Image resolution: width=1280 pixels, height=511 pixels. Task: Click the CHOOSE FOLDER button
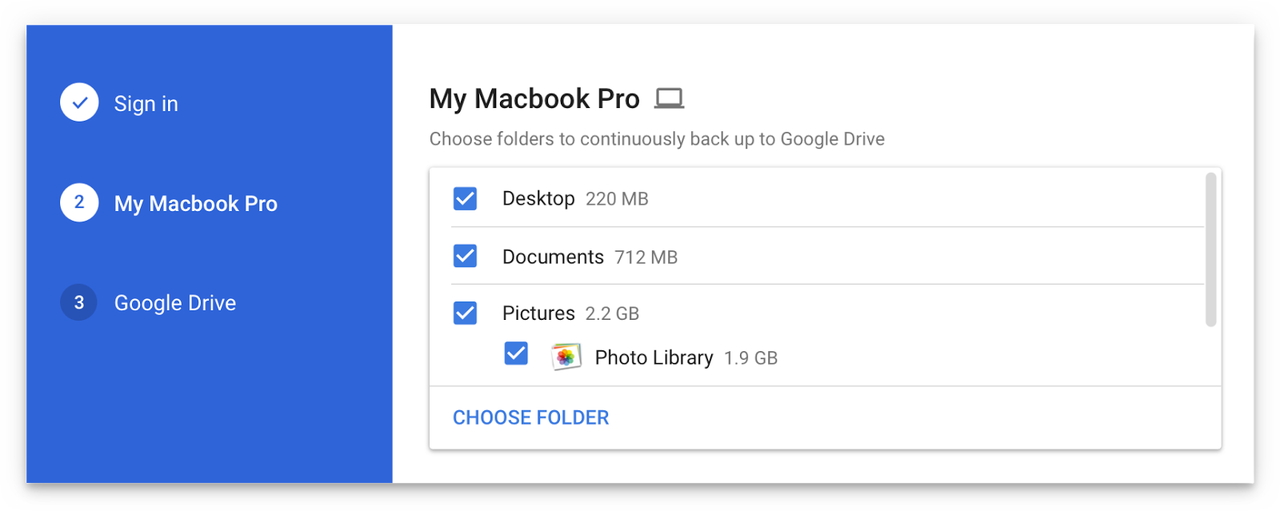point(531,417)
